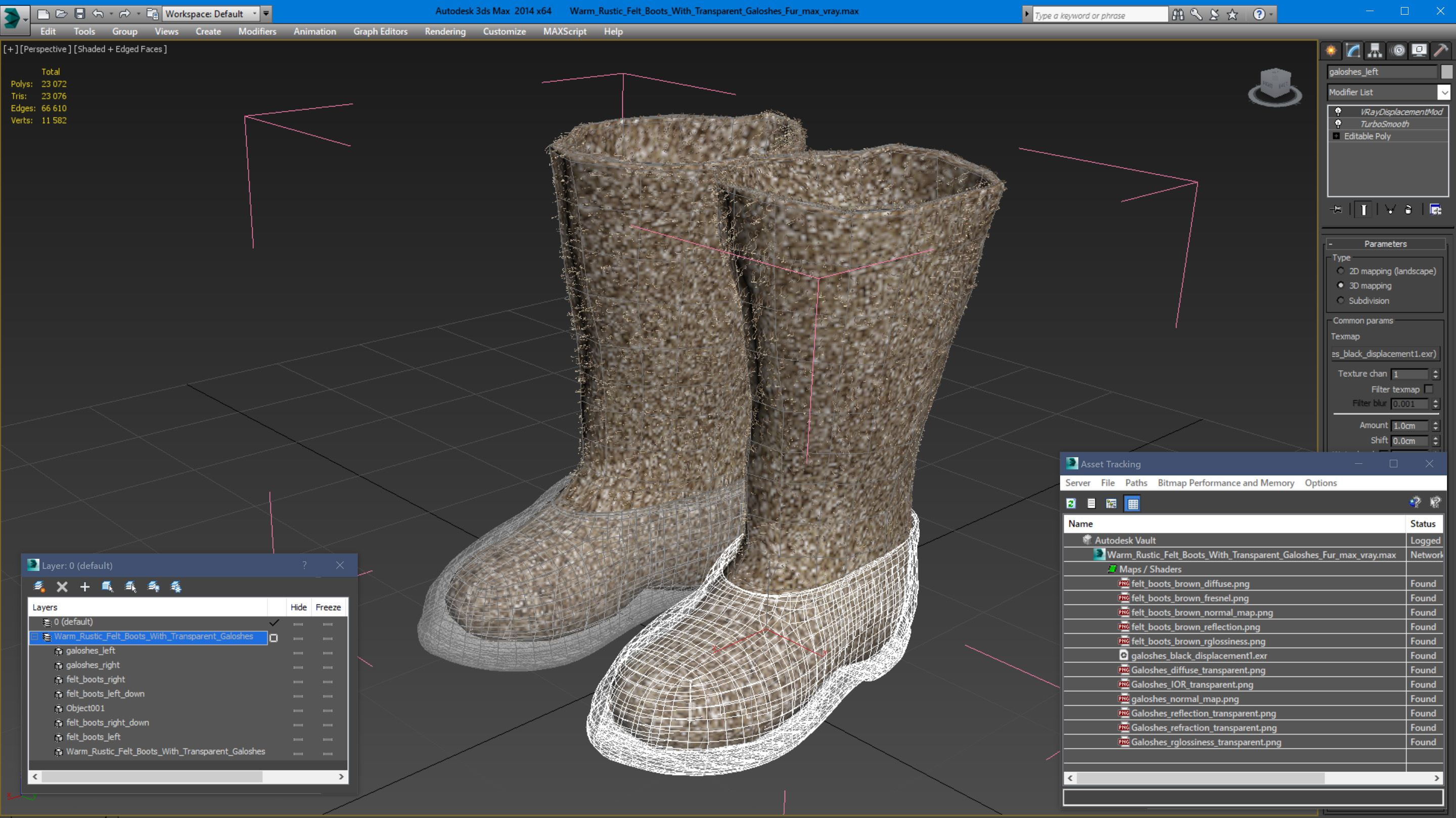
Task: Select 2D mapping (landscape) radio button
Action: pyautogui.click(x=1340, y=271)
